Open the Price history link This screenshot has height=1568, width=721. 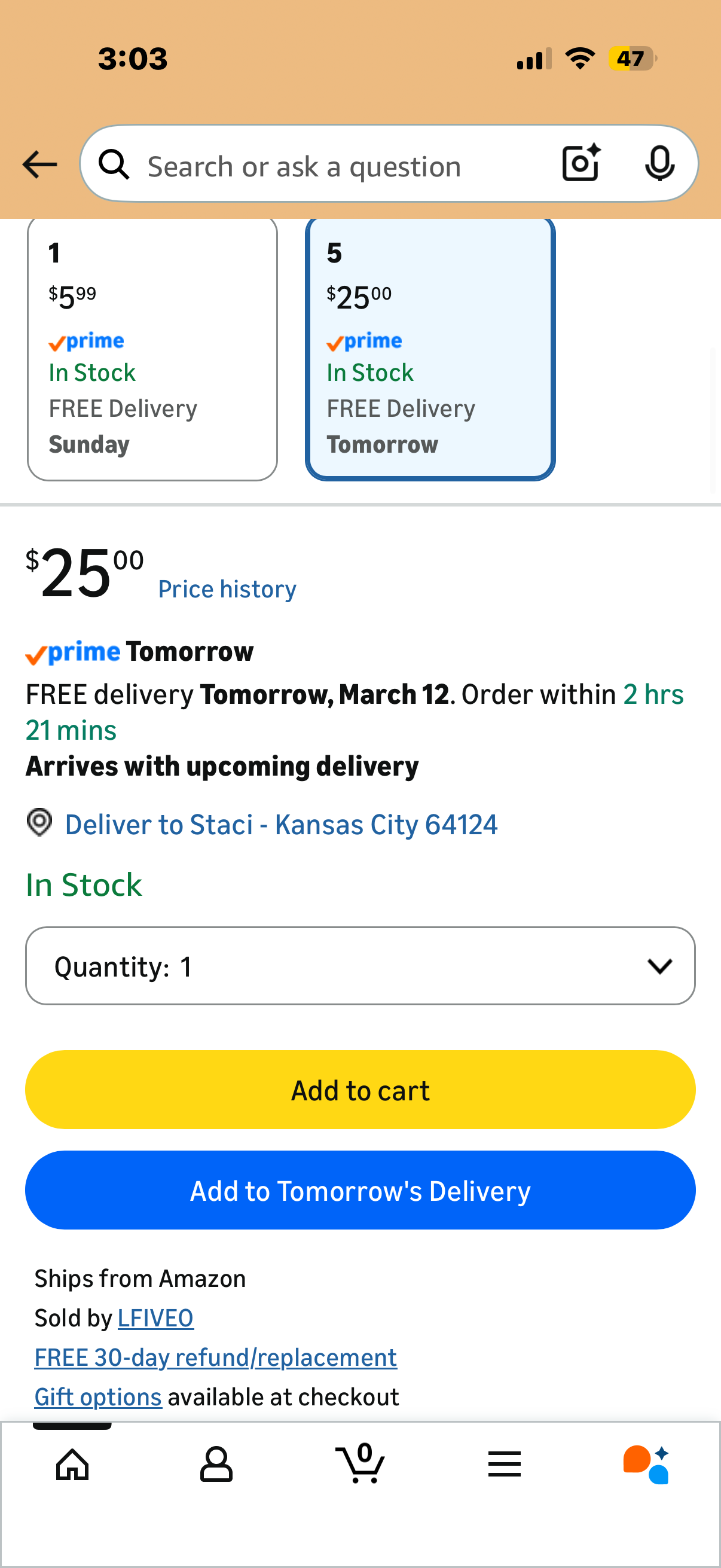coord(227,589)
